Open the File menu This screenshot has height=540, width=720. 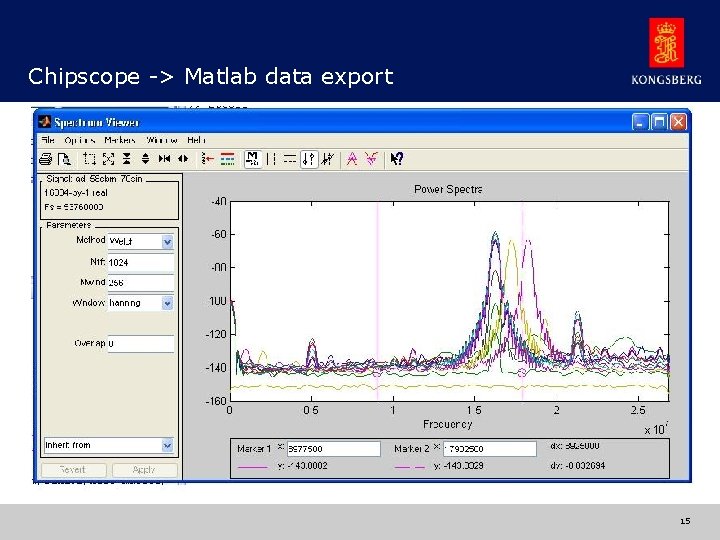pyautogui.click(x=48, y=140)
